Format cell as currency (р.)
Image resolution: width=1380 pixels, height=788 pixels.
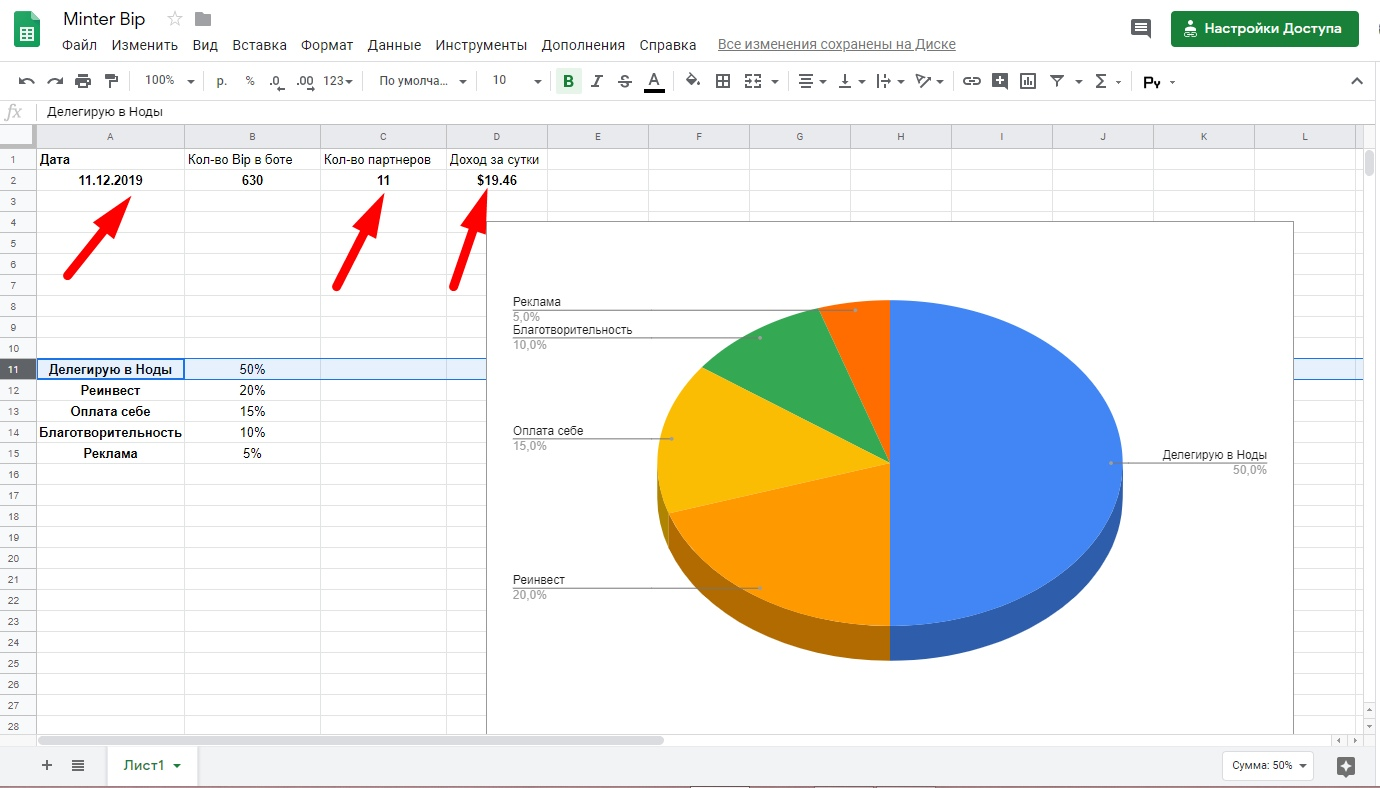pyautogui.click(x=222, y=81)
